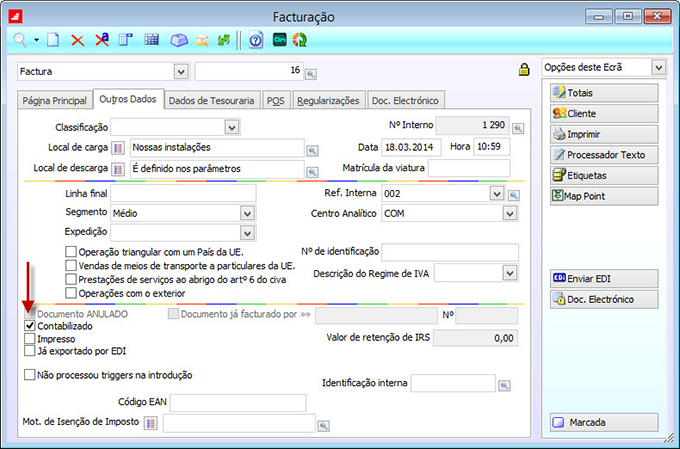Expand the Classificação dropdown

tap(232, 127)
